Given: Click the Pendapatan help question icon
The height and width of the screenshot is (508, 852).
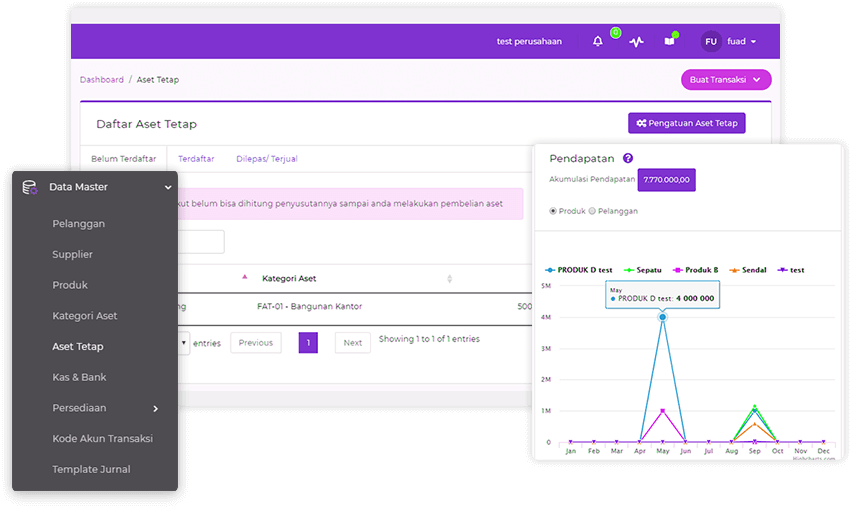Looking at the screenshot, I should click(x=628, y=158).
